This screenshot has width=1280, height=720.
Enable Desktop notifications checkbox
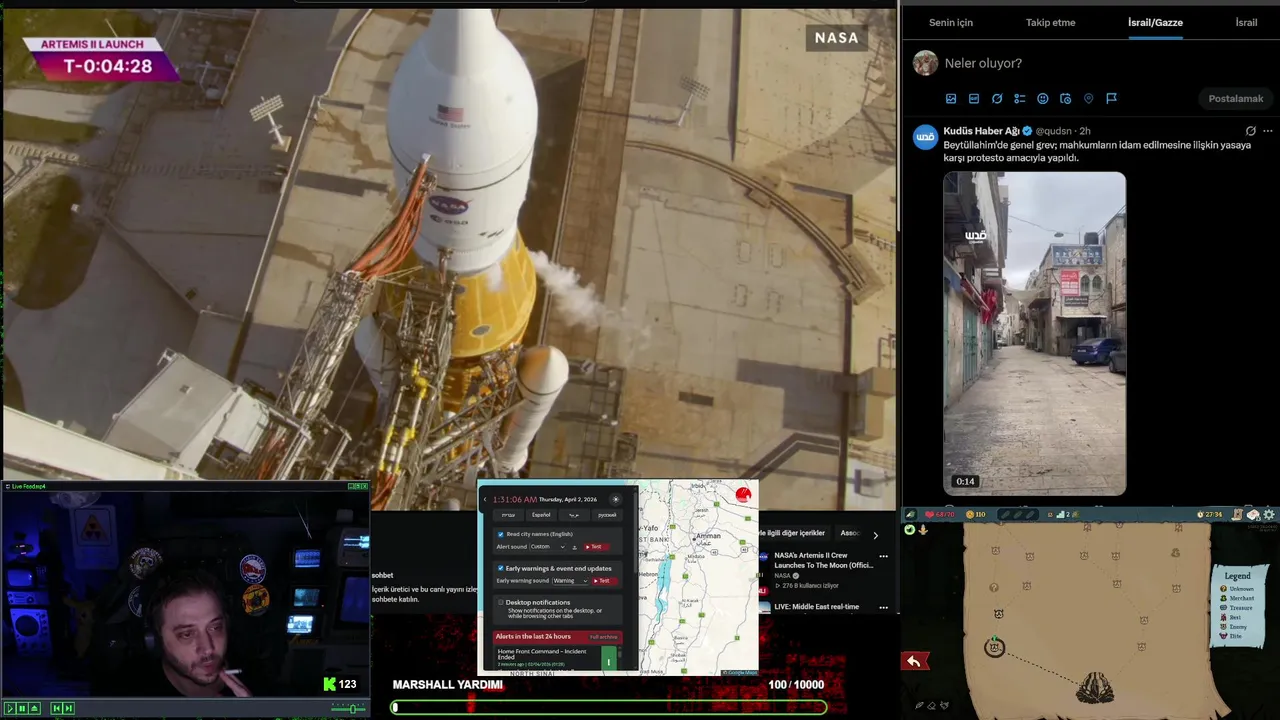[501, 602]
